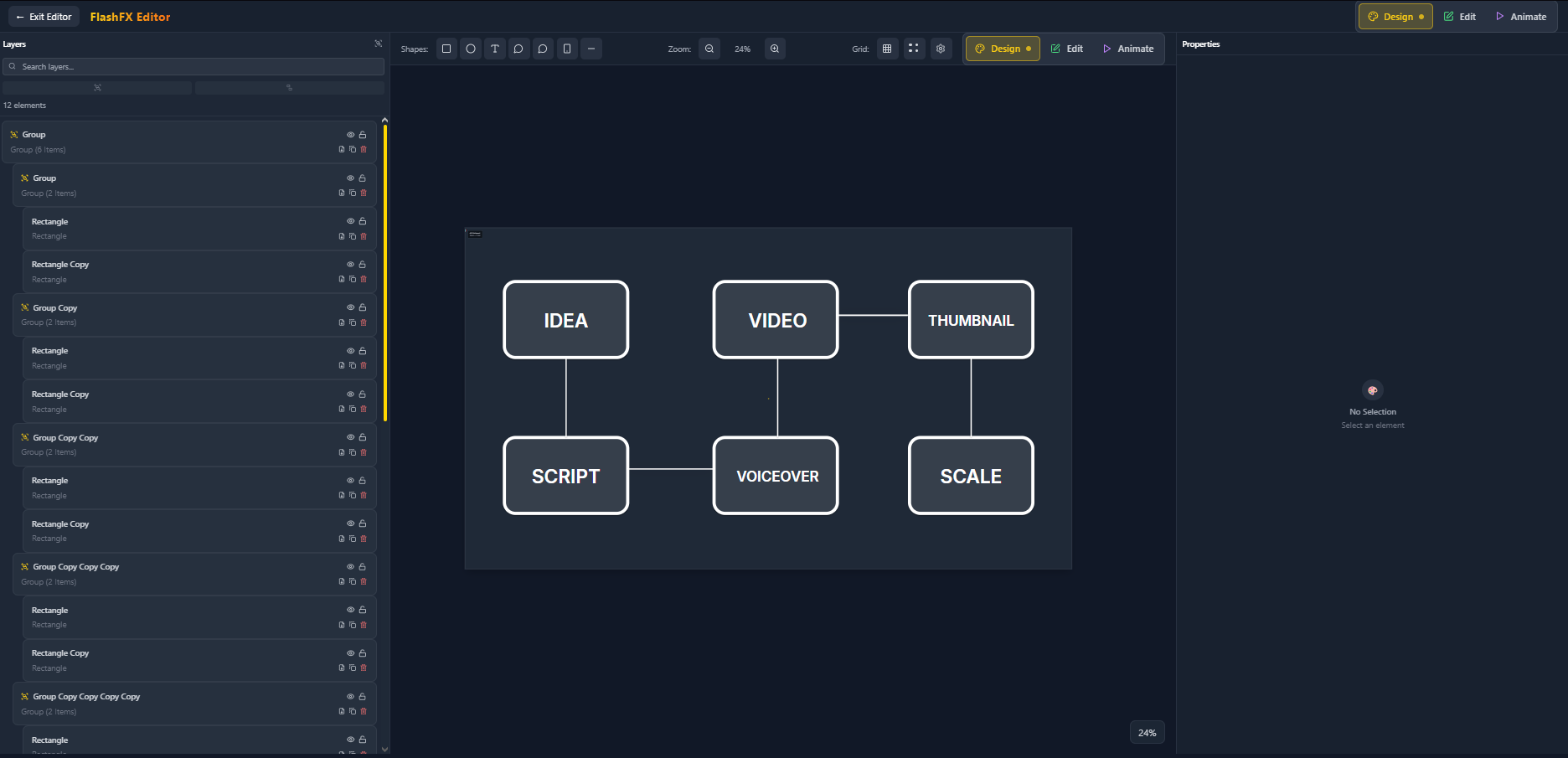Select the Text tool

coord(495,49)
